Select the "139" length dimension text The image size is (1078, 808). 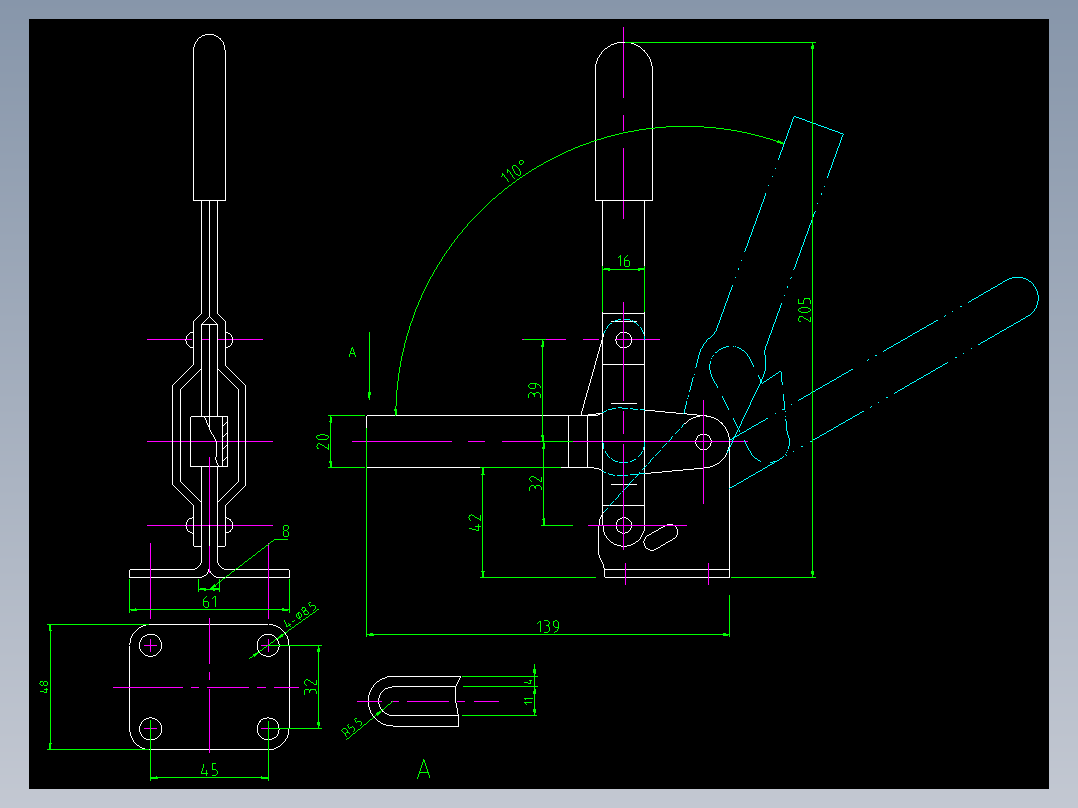548,626
